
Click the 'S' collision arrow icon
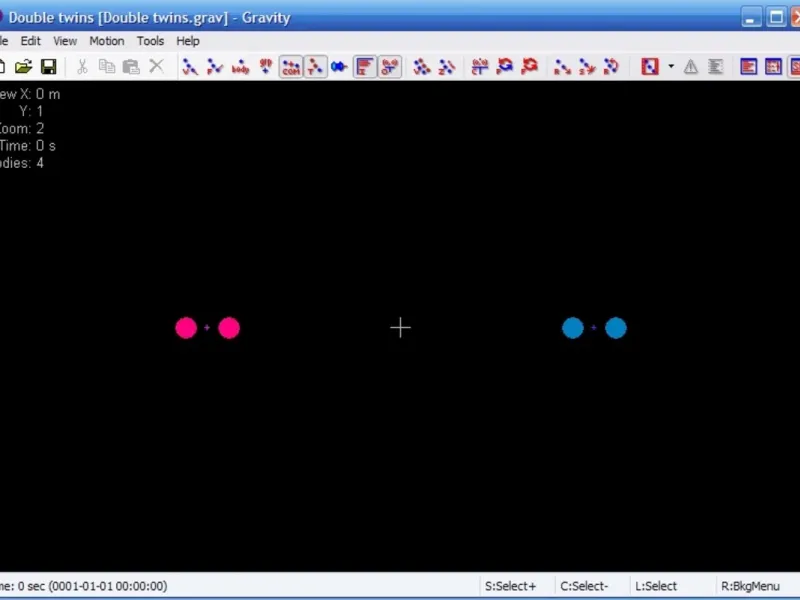click(x=587, y=66)
